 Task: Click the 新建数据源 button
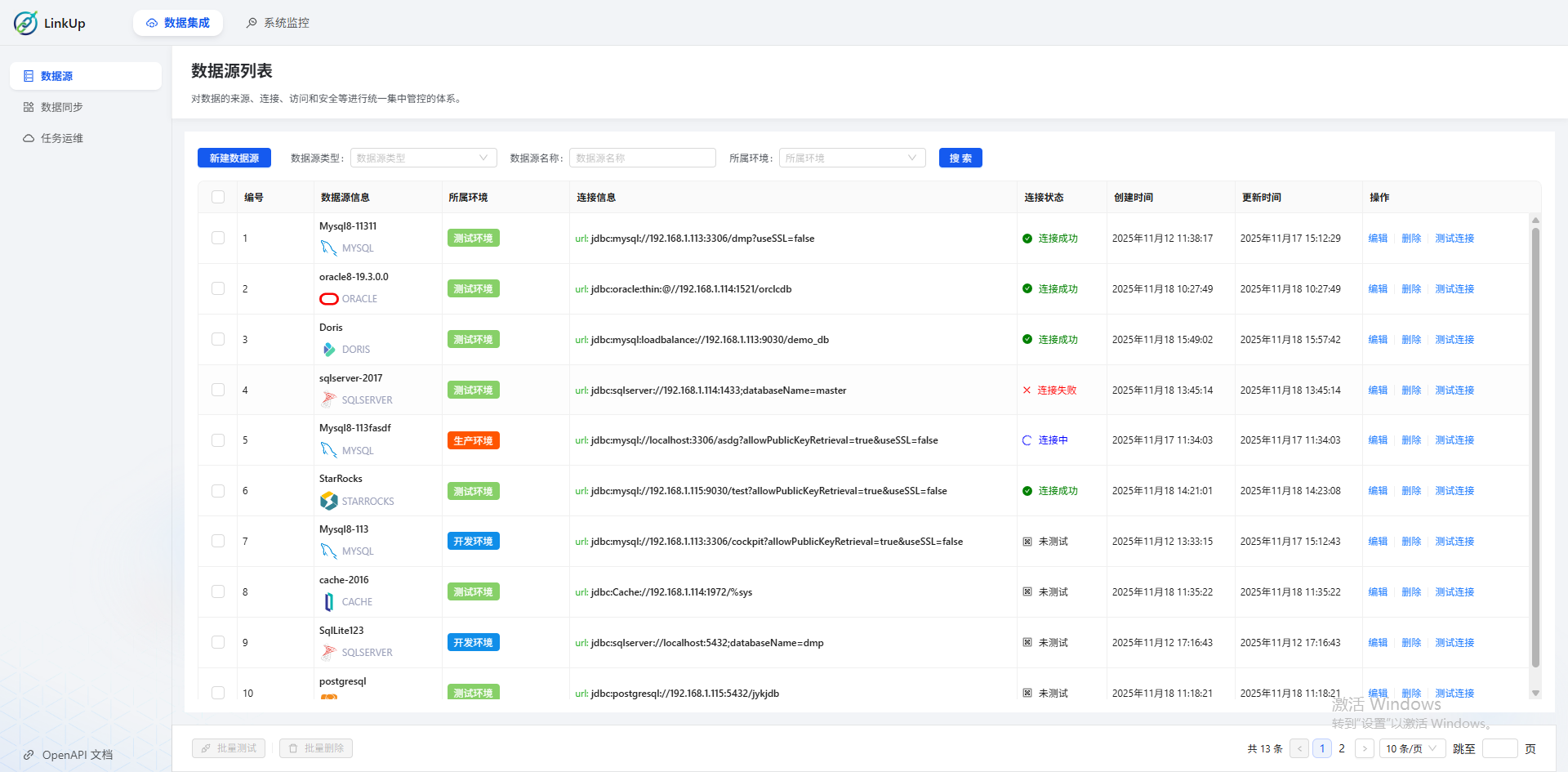coord(234,158)
